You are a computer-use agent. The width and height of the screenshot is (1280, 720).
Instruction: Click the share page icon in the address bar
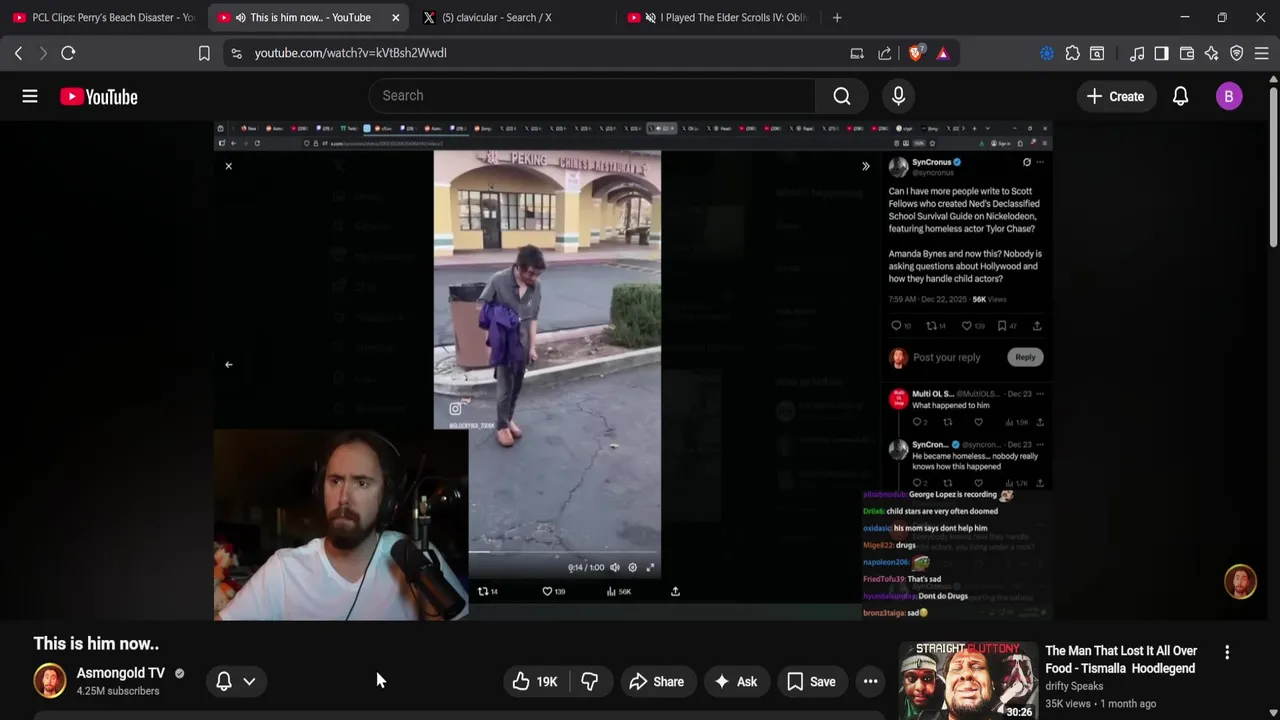885,53
